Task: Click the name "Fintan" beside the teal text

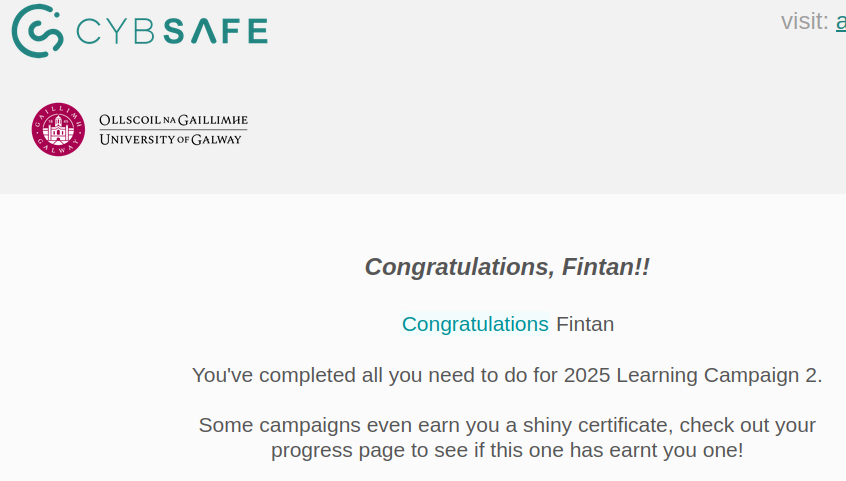Action: [585, 324]
